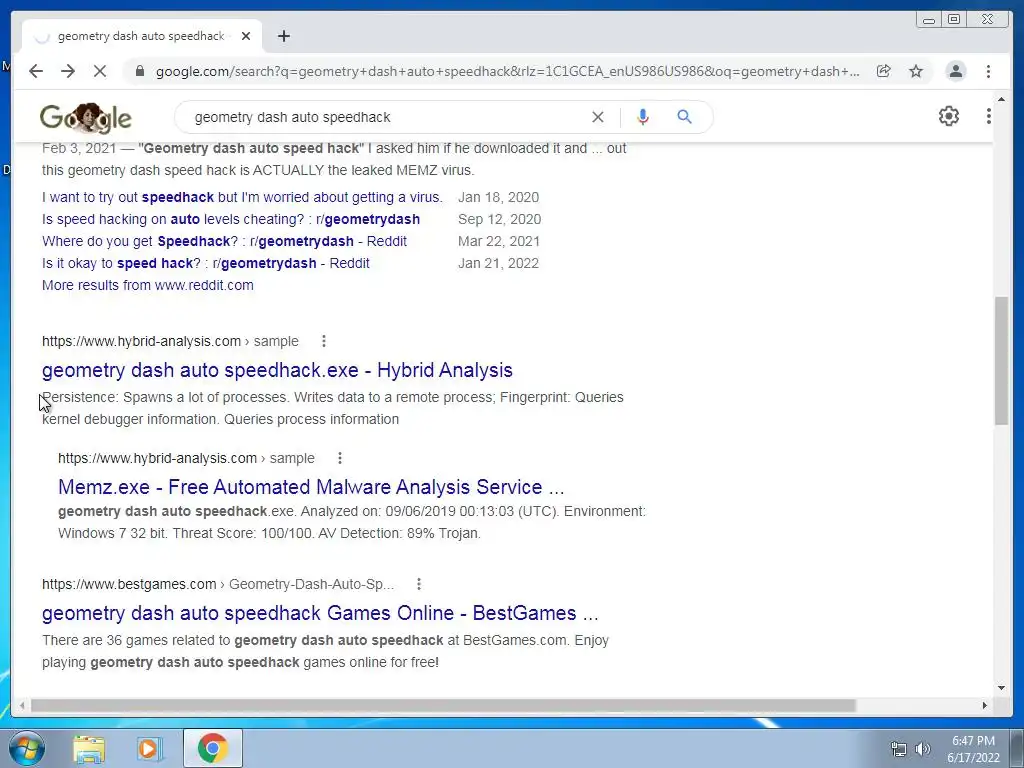The height and width of the screenshot is (768, 1024).
Task: Open a new browser tab
Action: [x=283, y=36]
